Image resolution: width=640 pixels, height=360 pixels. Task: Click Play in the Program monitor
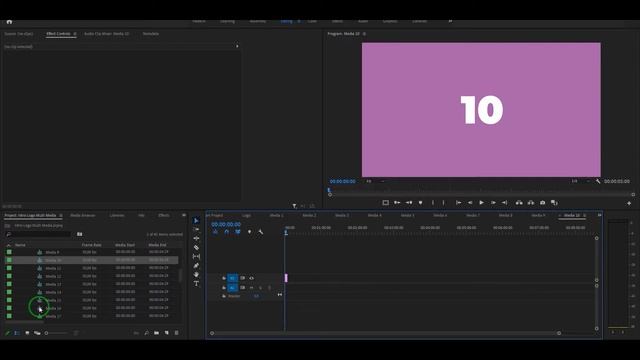pyautogui.click(x=481, y=202)
